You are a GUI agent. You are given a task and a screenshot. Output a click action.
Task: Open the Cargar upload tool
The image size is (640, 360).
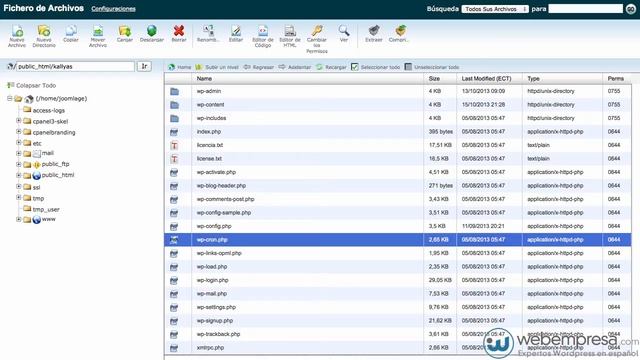tap(125, 31)
